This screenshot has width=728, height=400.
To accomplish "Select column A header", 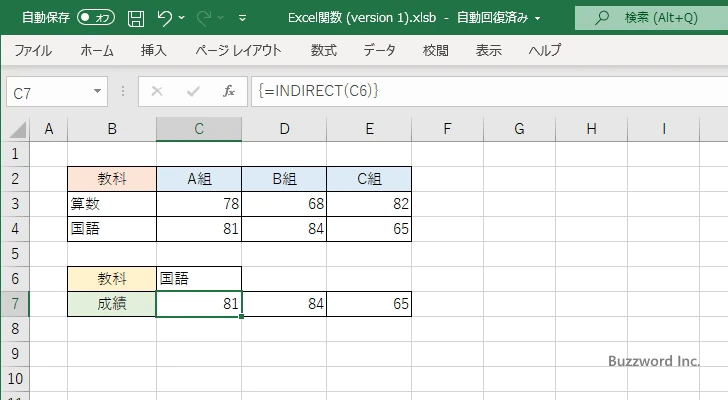I will [49, 129].
